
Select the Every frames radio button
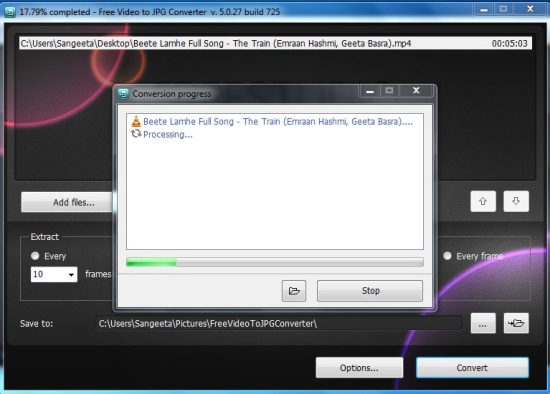35,256
